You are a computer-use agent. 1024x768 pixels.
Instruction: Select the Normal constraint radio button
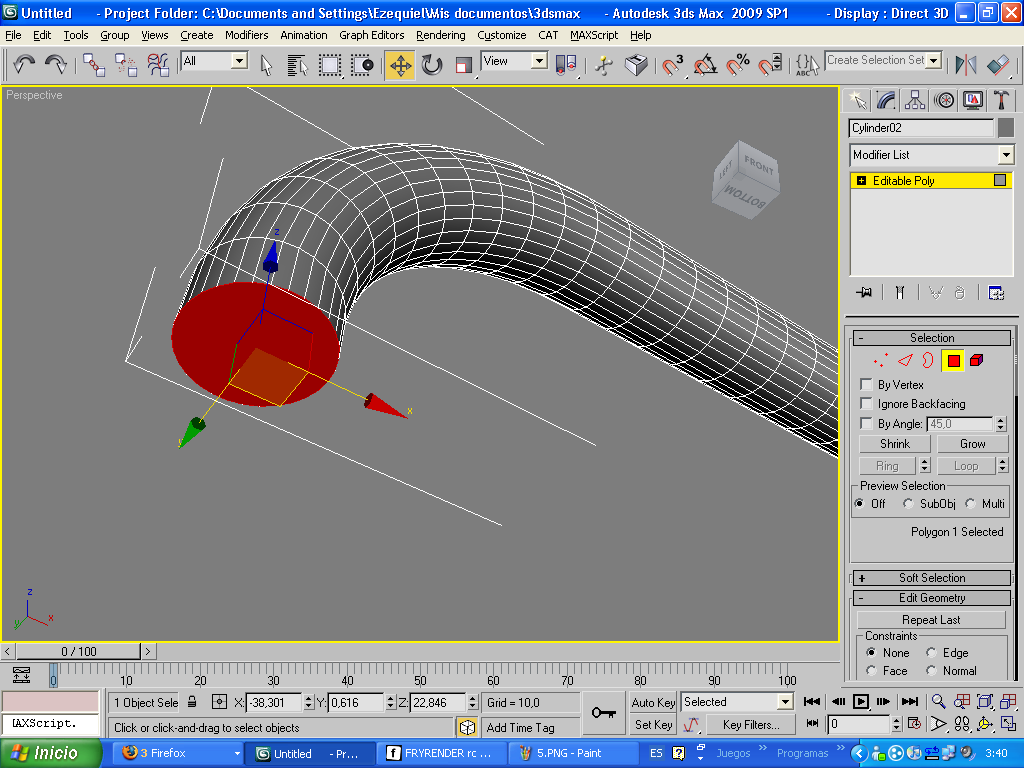pos(931,671)
